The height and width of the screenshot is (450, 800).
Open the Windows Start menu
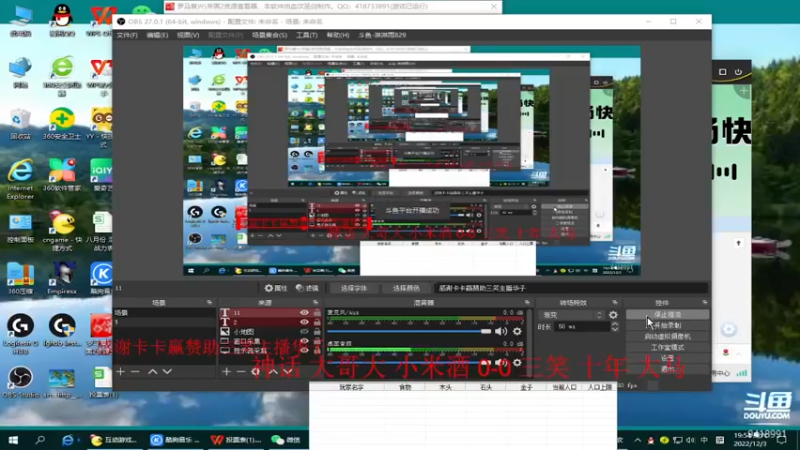(x=13, y=440)
